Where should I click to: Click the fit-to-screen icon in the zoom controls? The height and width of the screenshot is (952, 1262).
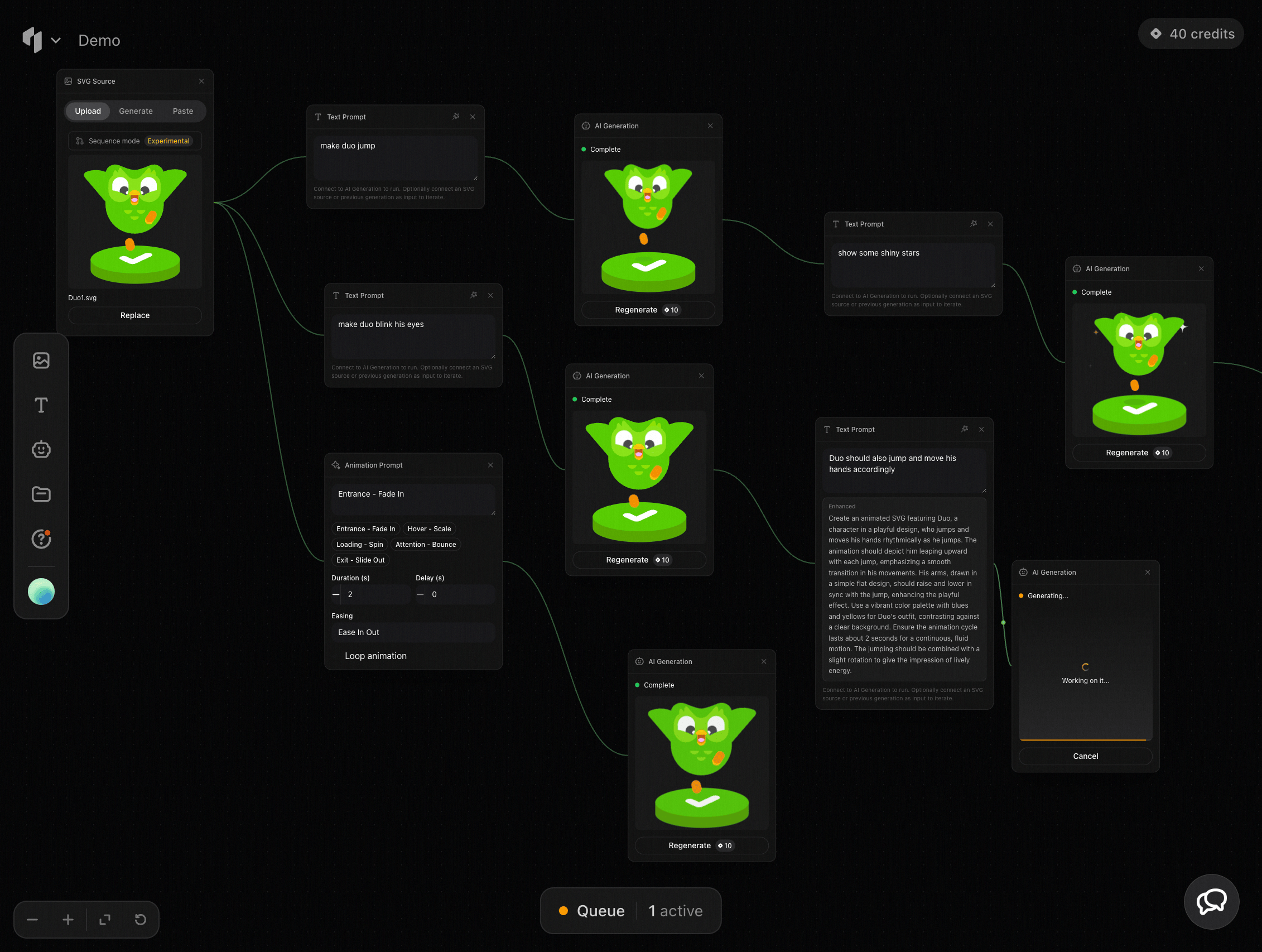click(x=105, y=920)
